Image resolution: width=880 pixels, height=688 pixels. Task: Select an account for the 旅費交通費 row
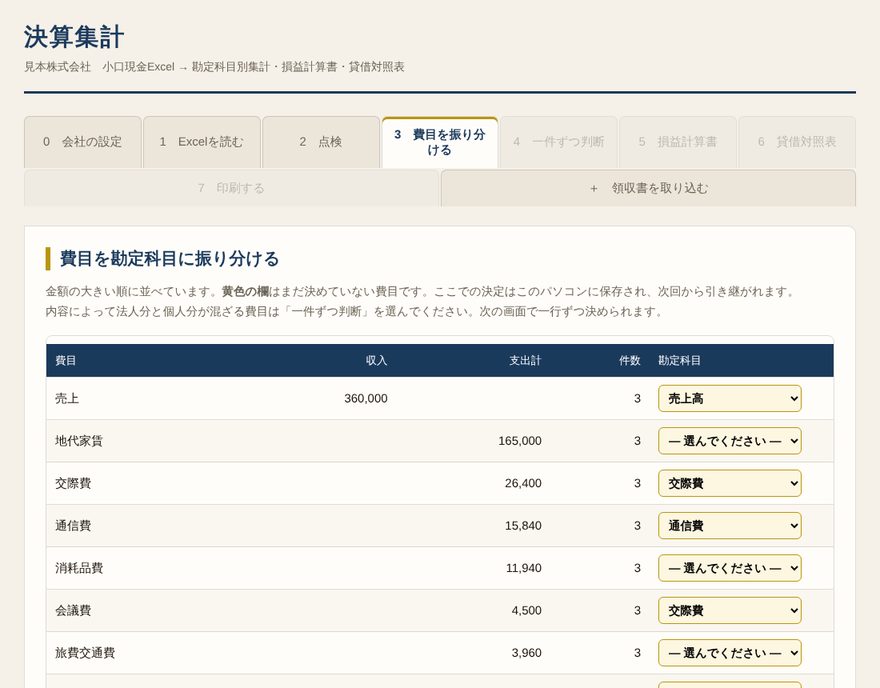730,653
